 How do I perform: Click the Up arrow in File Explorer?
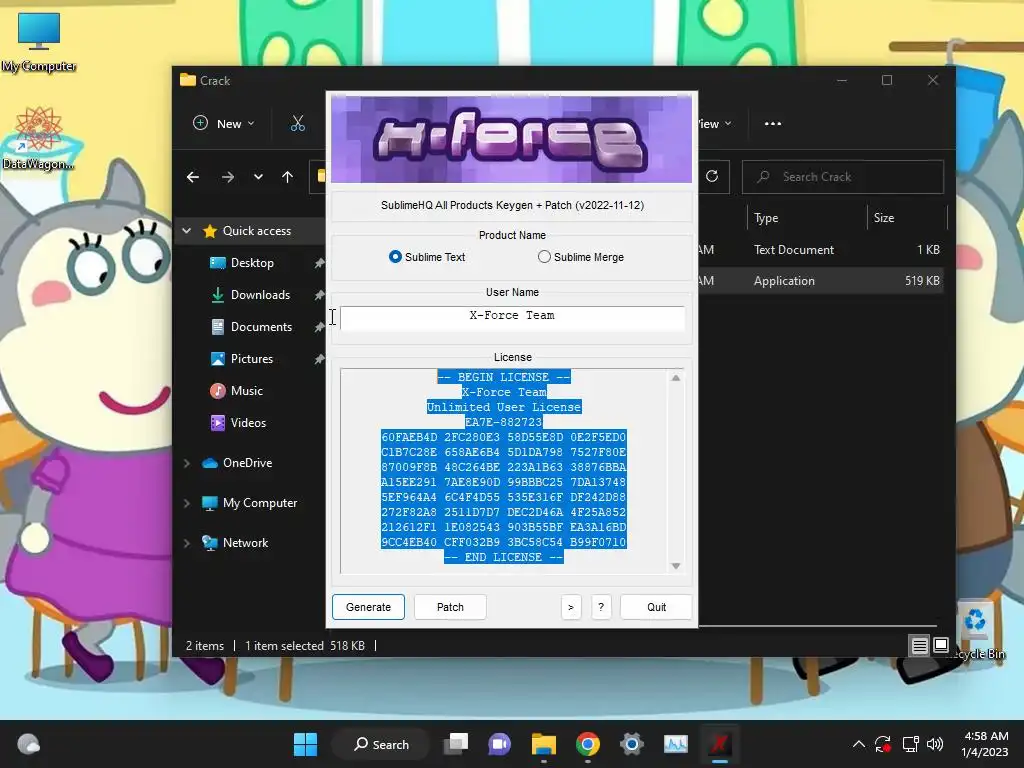[287, 177]
